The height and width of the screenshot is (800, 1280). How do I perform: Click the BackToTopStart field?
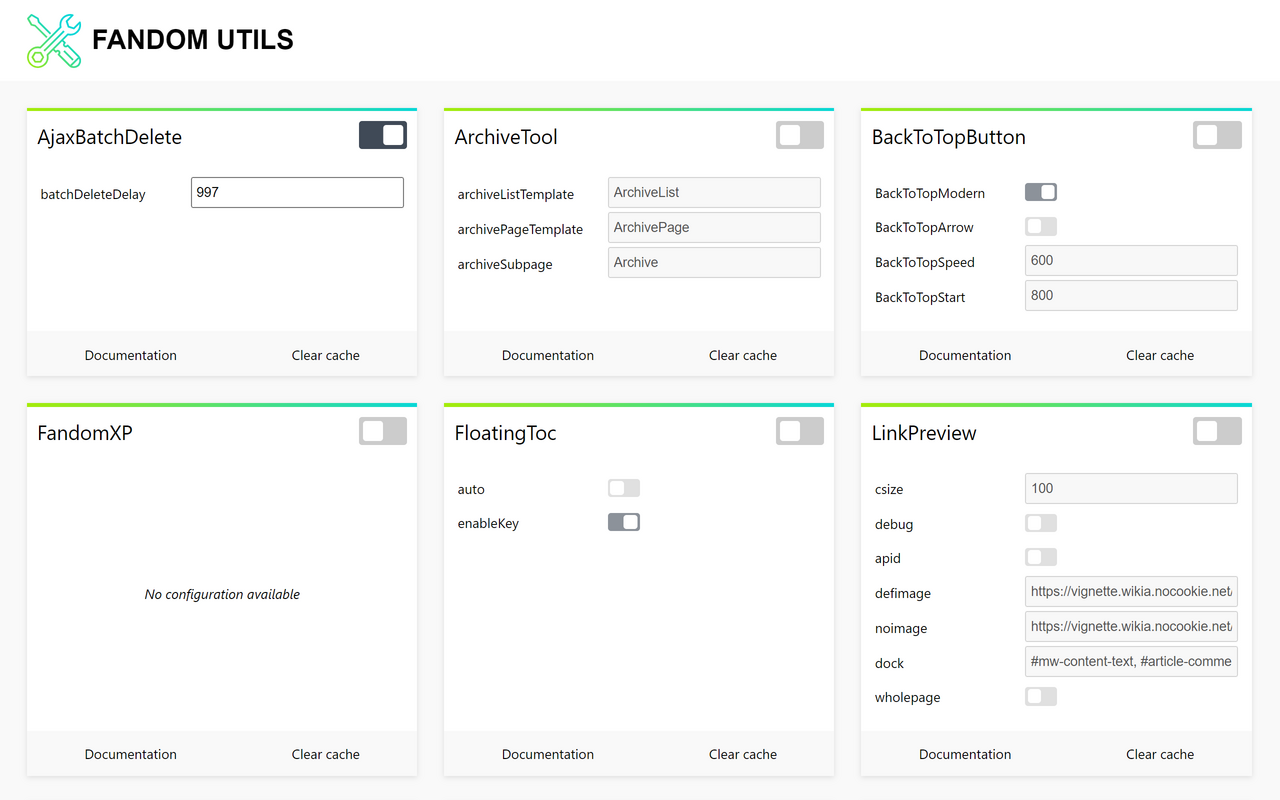[x=1131, y=295]
